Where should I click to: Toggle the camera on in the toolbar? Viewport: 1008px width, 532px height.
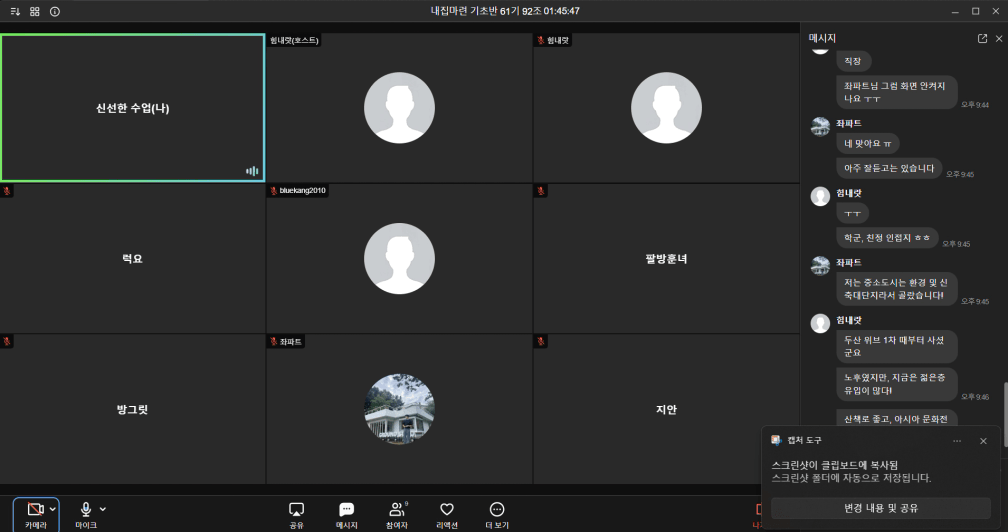pos(35,510)
